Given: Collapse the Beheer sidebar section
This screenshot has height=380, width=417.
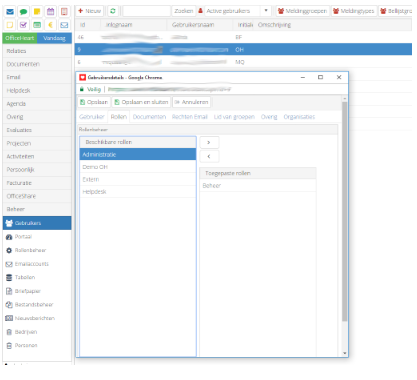Looking at the screenshot, I should click(37, 209).
